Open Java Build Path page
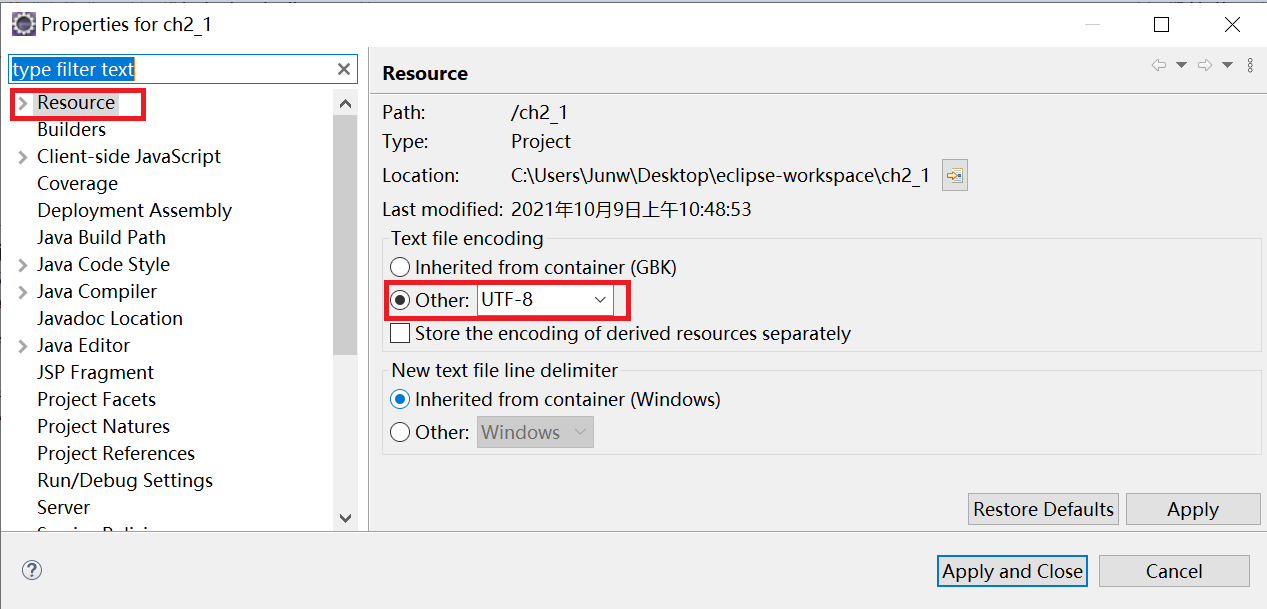 pos(101,237)
